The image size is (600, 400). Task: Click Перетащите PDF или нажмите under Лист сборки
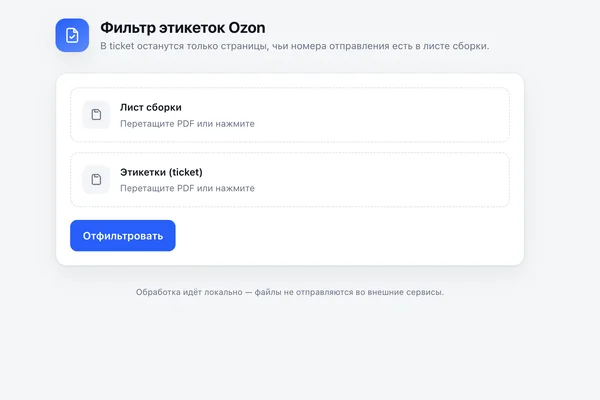tap(188, 124)
